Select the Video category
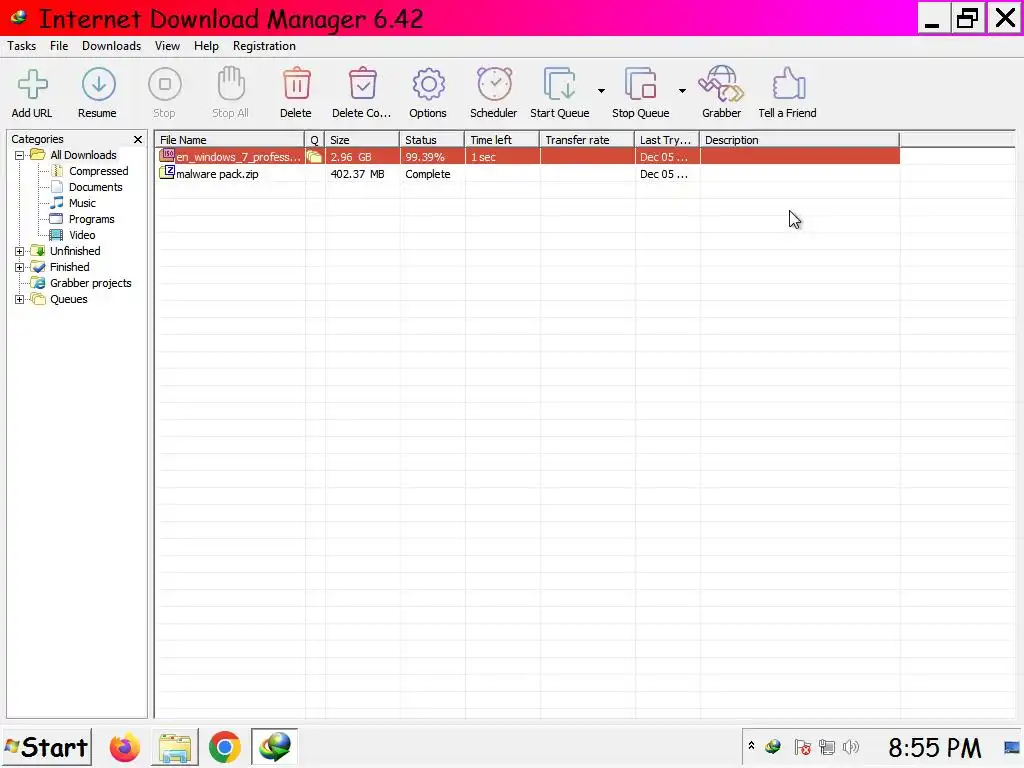1024x768 pixels. (82, 235)
